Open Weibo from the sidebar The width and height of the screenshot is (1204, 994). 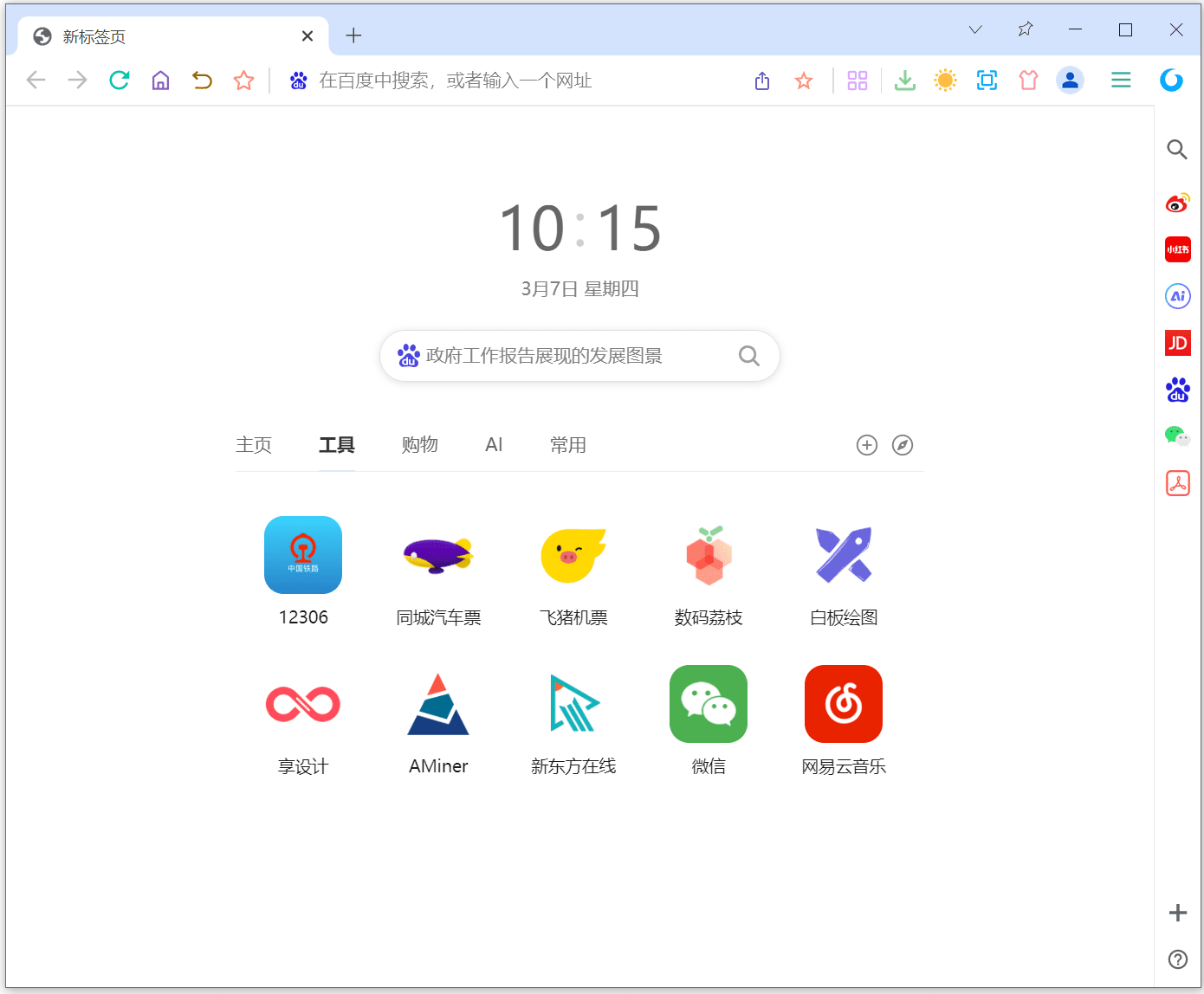(x=1177, y=203)
